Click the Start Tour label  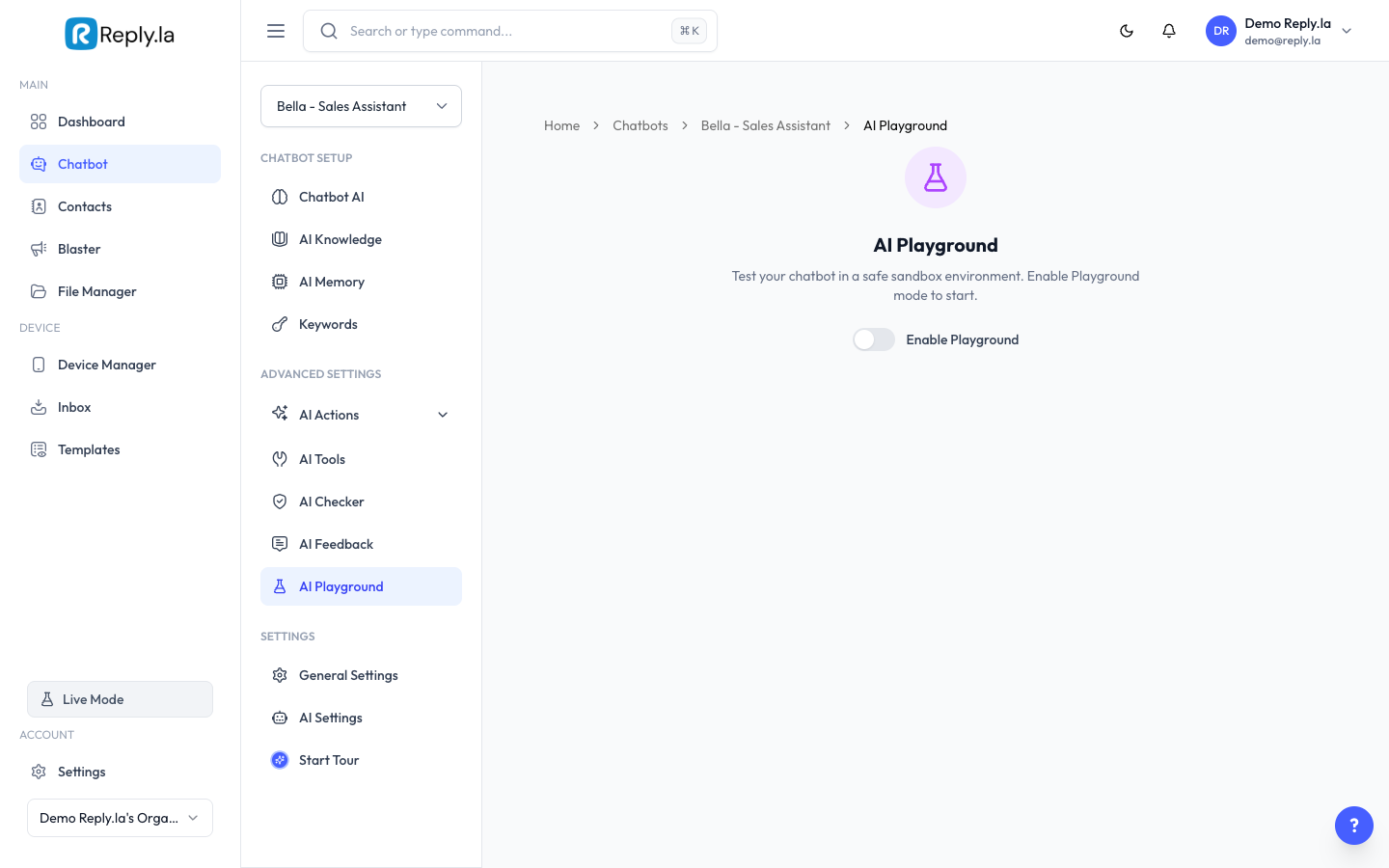tap(329, 760)
